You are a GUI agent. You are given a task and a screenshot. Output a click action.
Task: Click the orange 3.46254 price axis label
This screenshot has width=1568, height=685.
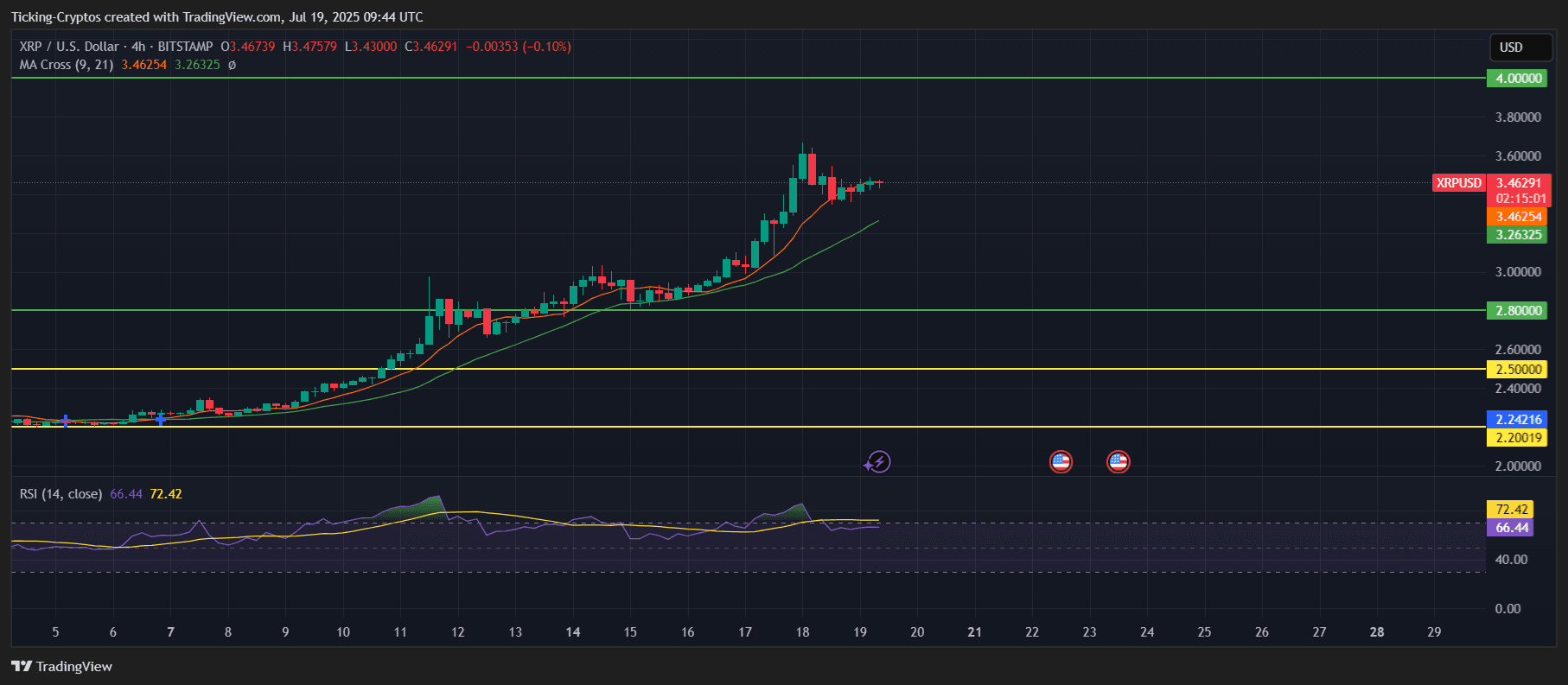pos(1519,217)
